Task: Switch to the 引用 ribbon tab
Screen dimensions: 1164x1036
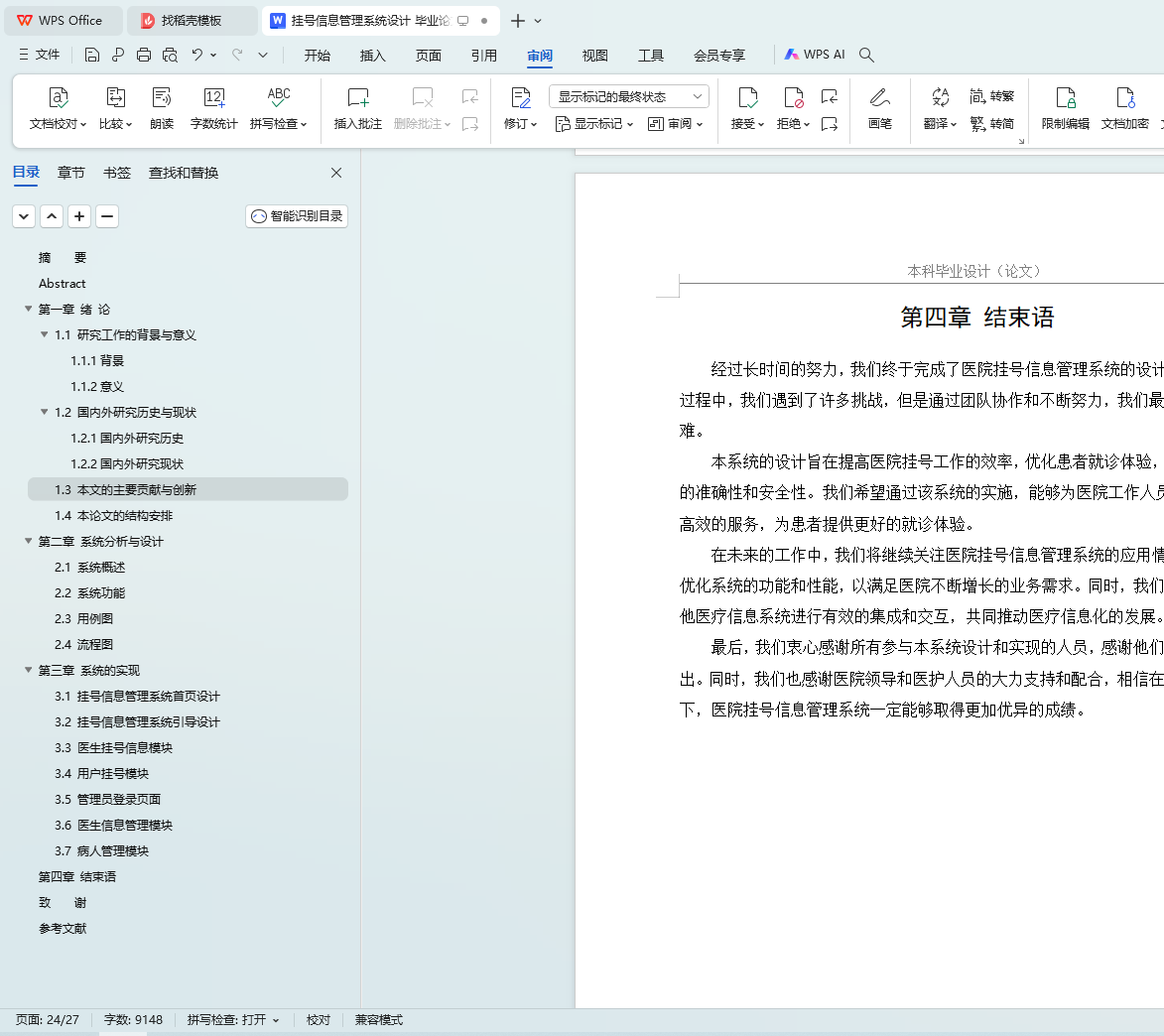Action: click(484, 56)
